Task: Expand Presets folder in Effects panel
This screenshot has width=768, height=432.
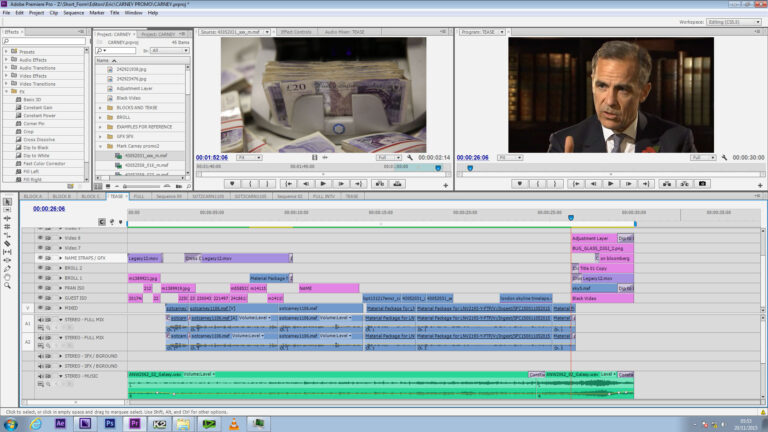Action: pos(6,51)
